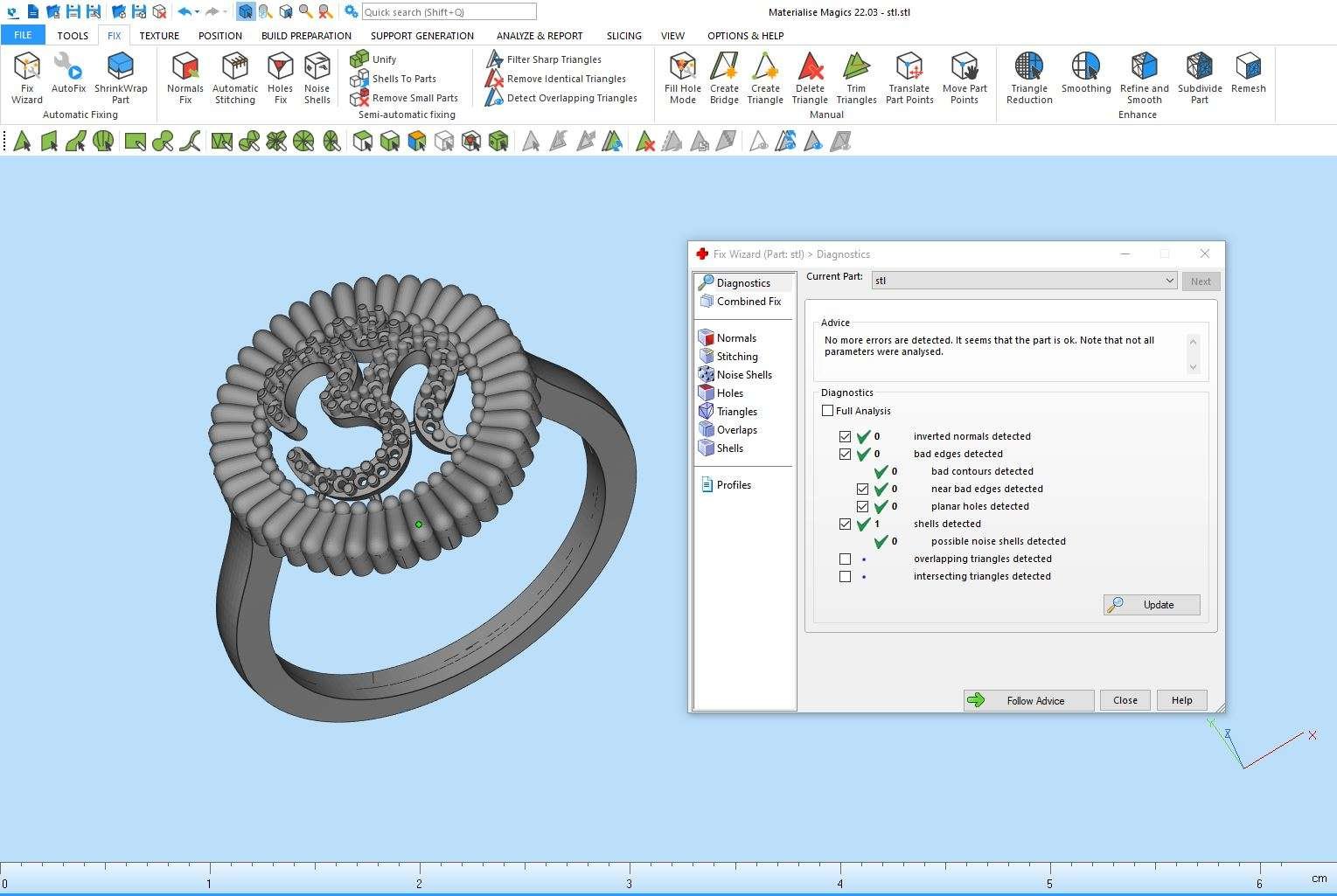
Task: Open the Triangle Reduction tool
Action: click(x=1029, y=77)
